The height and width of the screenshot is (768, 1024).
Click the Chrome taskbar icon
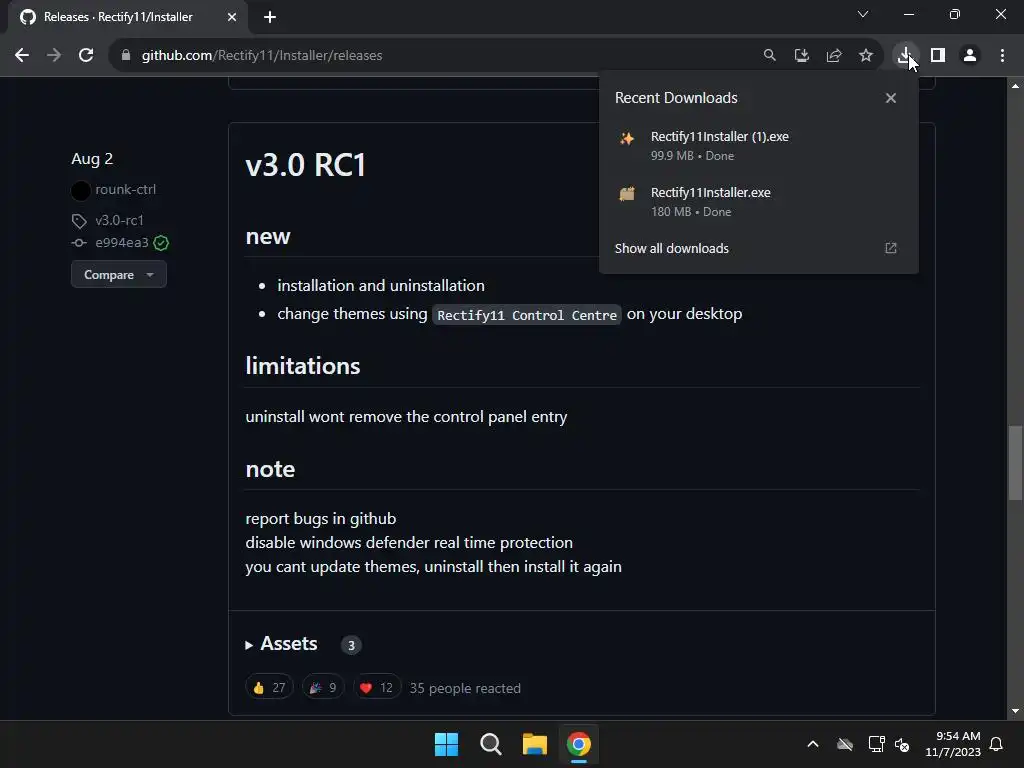[x=579, y=744]
